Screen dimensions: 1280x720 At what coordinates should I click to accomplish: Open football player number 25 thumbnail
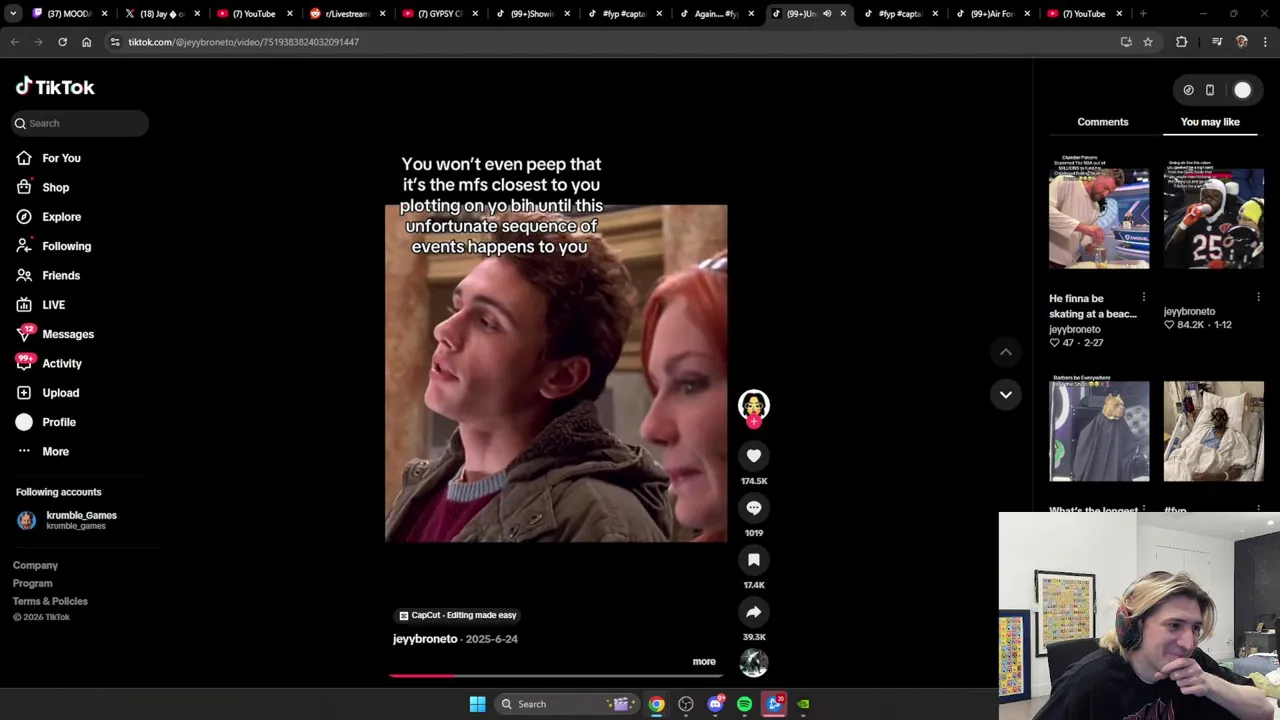(x=1213, y=212)
